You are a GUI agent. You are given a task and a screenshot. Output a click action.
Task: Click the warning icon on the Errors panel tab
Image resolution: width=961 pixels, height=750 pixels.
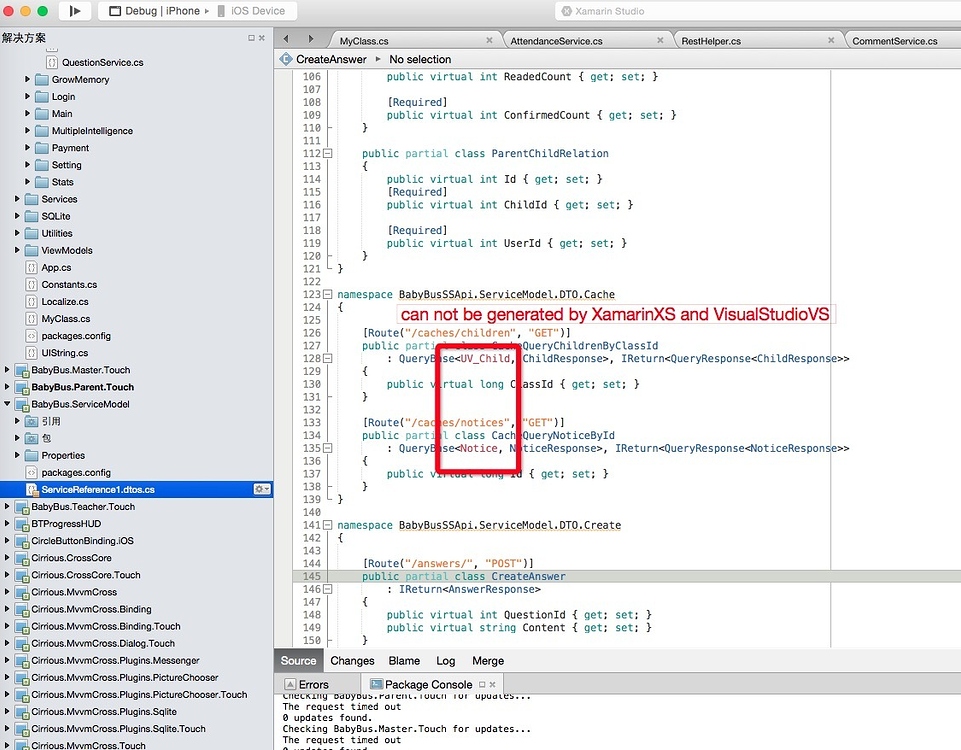pos(290,683)
